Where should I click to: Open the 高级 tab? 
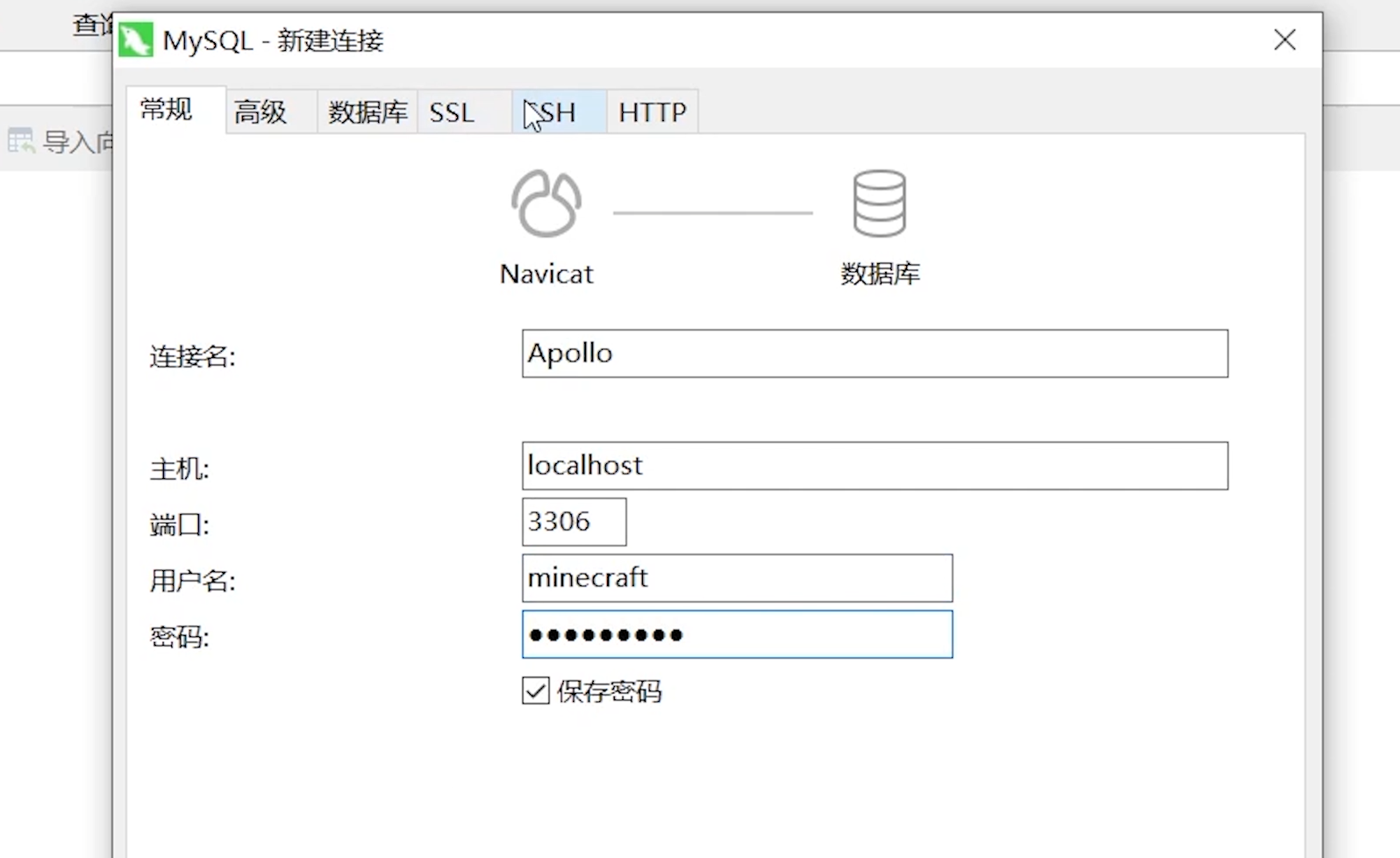(x=271, y=111)
